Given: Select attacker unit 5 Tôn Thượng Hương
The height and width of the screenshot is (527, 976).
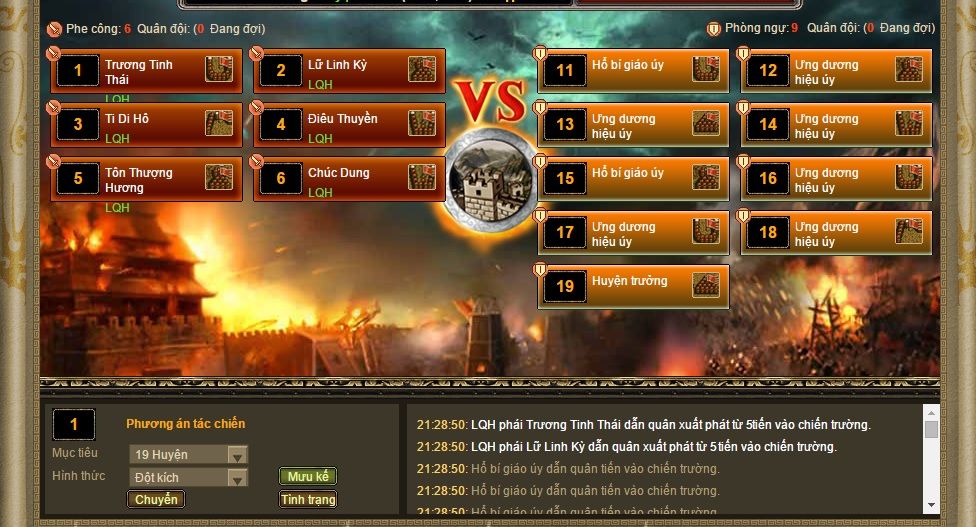Looking at the screenshot, I should click(x=147, y=179).
